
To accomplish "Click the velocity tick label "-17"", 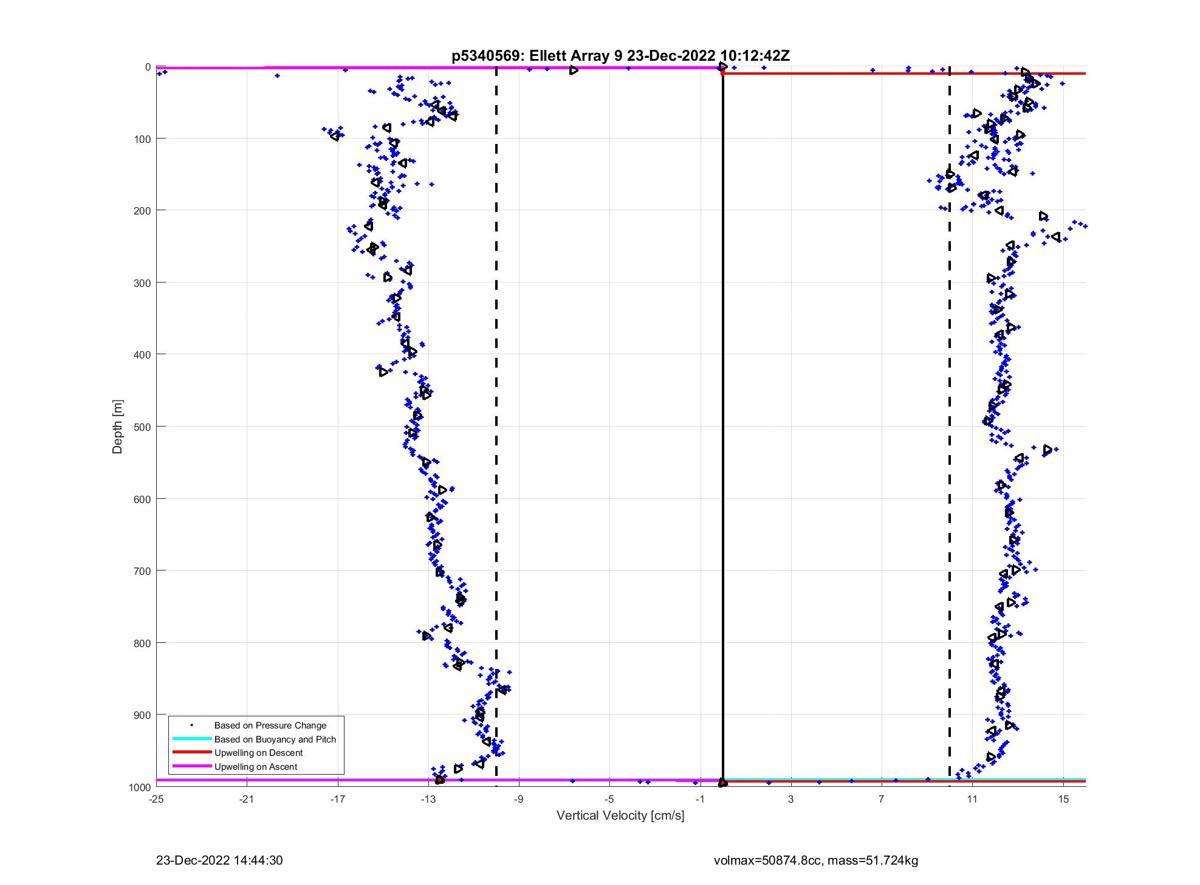I will (x=337, y=799).
